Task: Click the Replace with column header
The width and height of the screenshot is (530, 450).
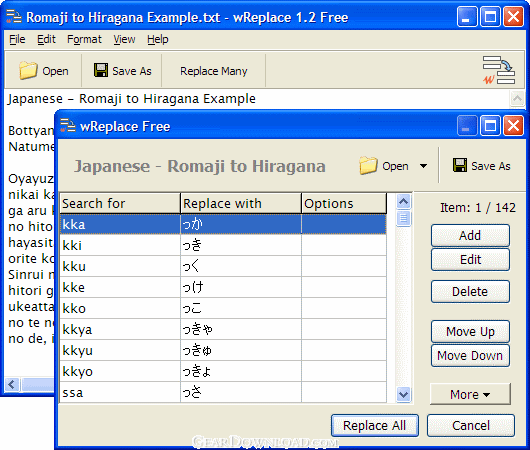Action: point(241,204)
